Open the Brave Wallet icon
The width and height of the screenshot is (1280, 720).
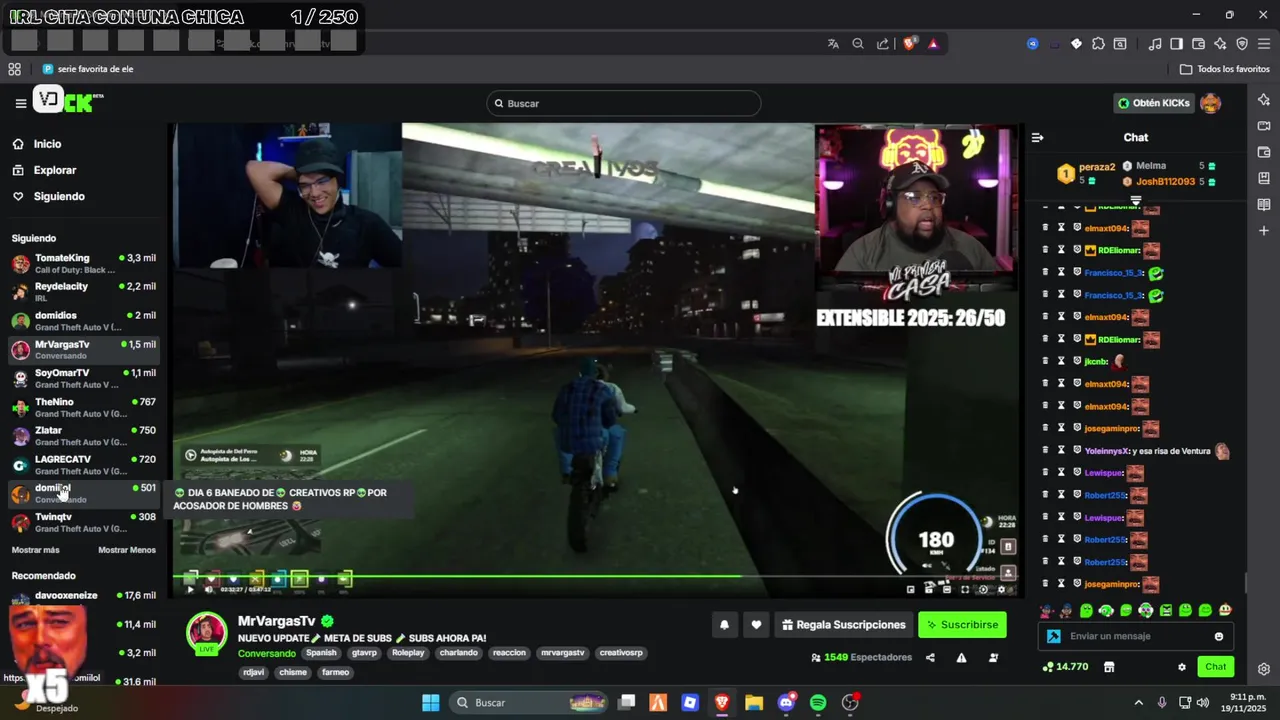point(1198,44)
